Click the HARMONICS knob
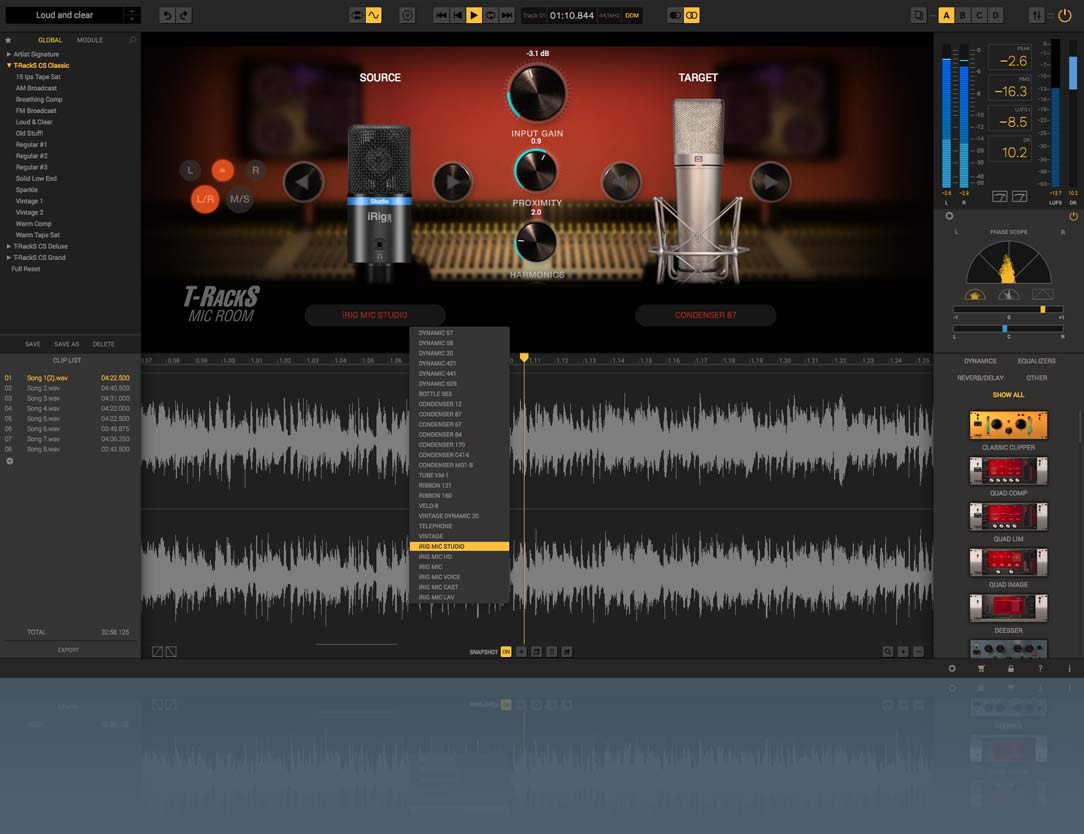Viewport: 1084px width, 834px height. [x=536, y=242]
